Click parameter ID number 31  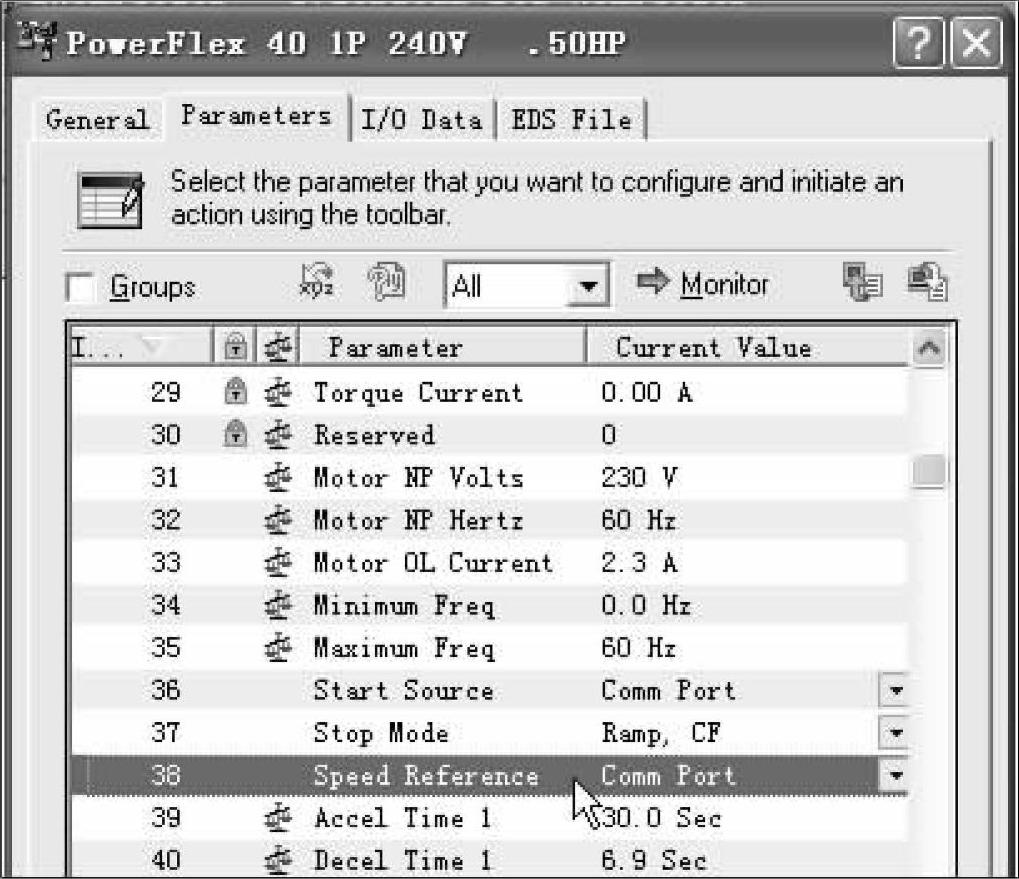(165, 478)
